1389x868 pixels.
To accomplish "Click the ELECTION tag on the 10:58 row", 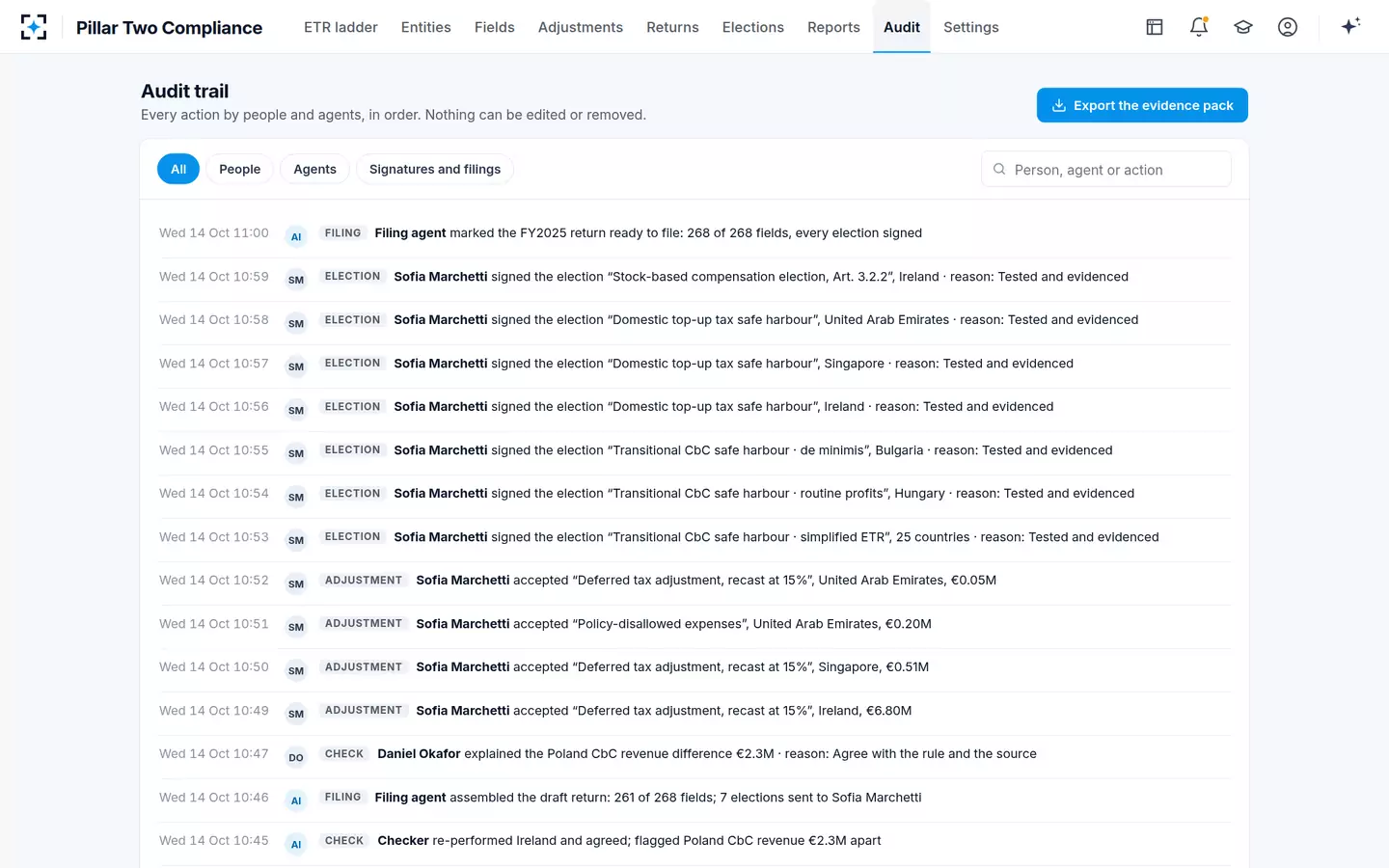I will 352,319.
